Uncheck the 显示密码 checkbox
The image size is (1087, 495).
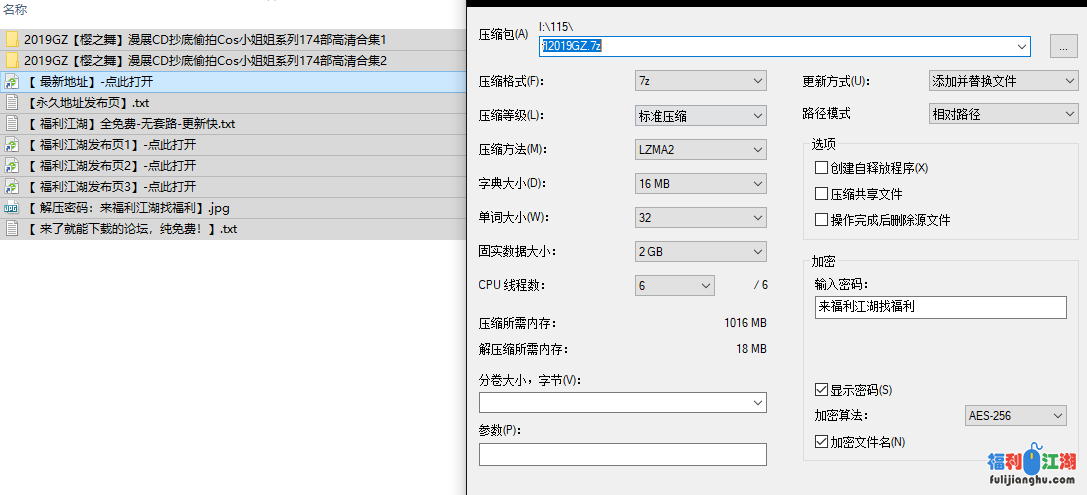coord(822,390)
